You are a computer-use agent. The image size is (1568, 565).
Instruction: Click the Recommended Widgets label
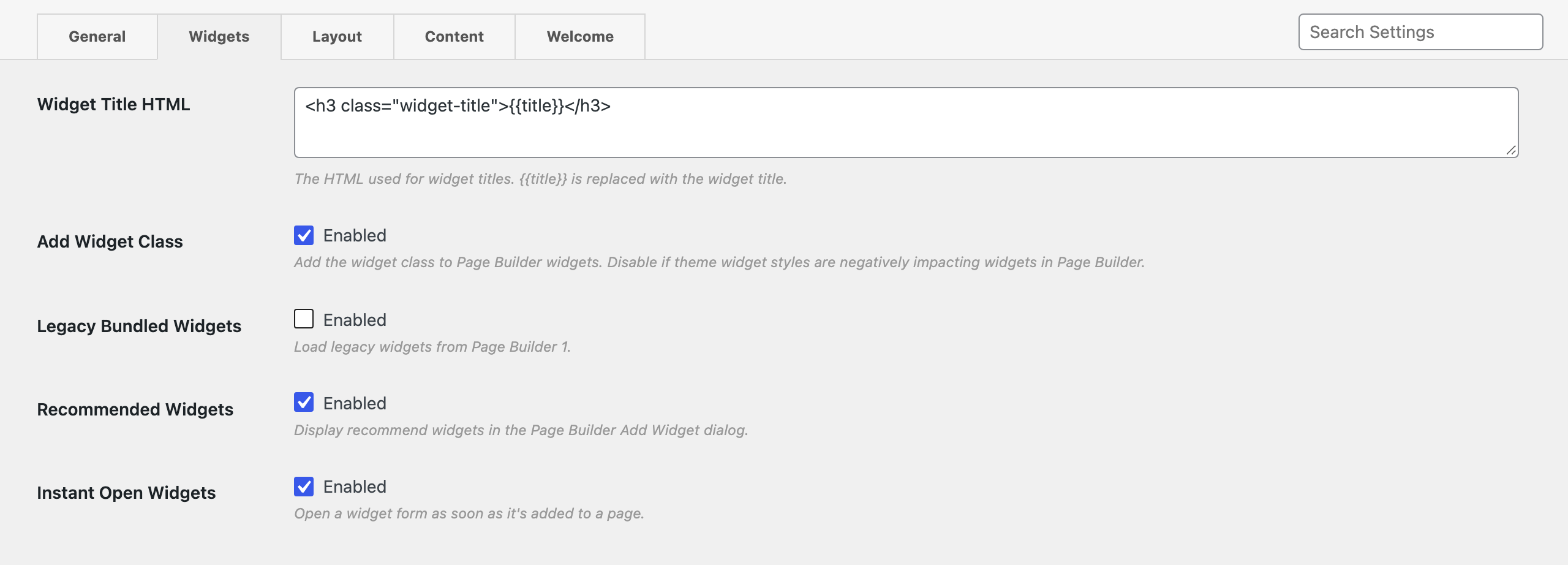(135, 409)
